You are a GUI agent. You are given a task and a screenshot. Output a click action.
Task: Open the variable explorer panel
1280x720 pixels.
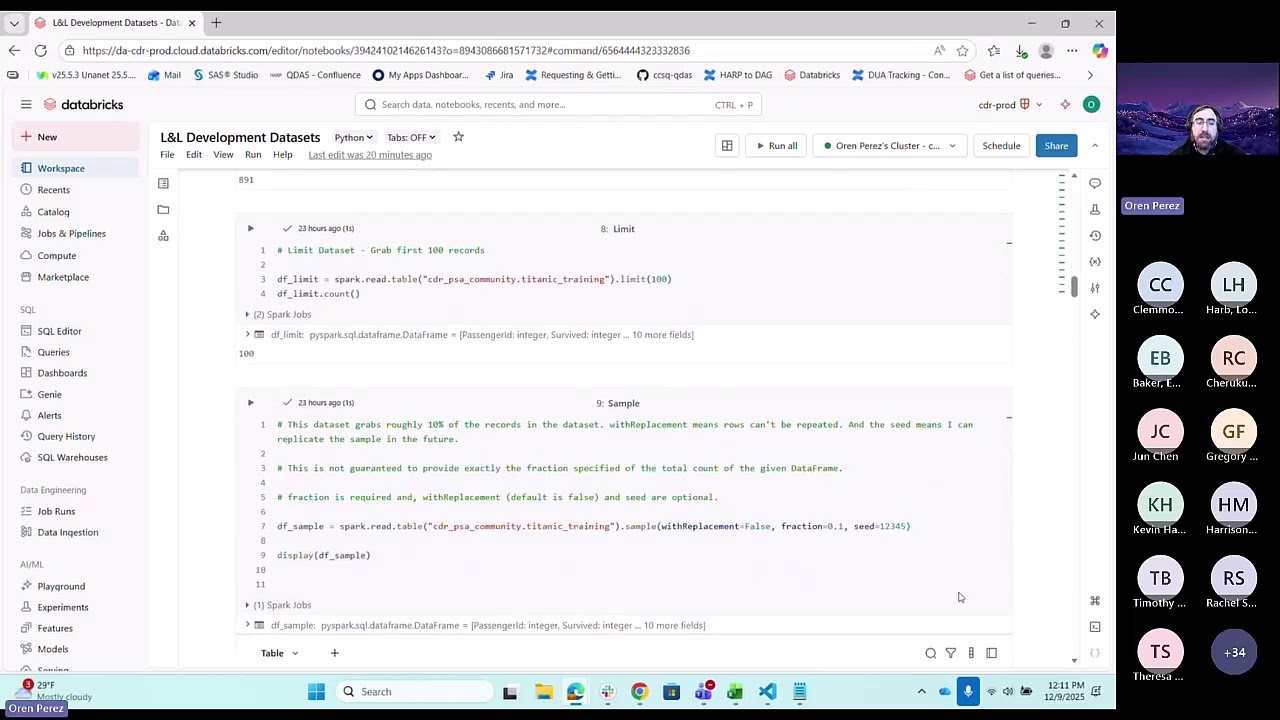[x=1095, y=261]
